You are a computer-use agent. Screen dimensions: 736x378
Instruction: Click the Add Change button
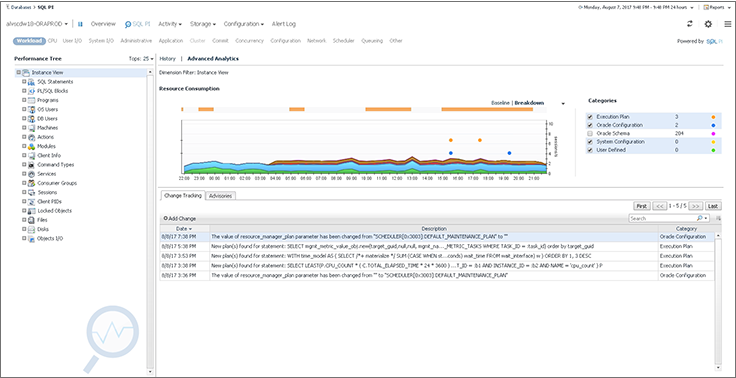(180, 219)
